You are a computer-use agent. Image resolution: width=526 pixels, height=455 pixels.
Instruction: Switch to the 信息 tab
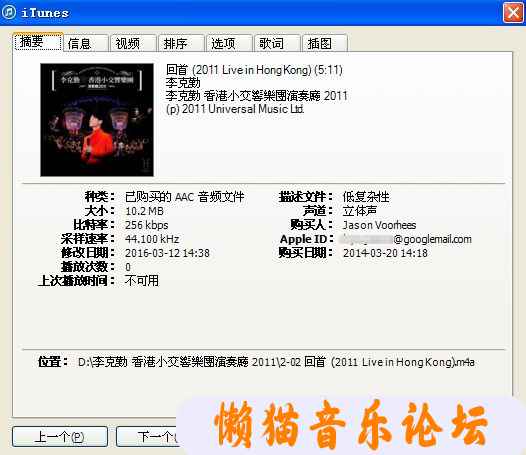click(x=86, y=44)
